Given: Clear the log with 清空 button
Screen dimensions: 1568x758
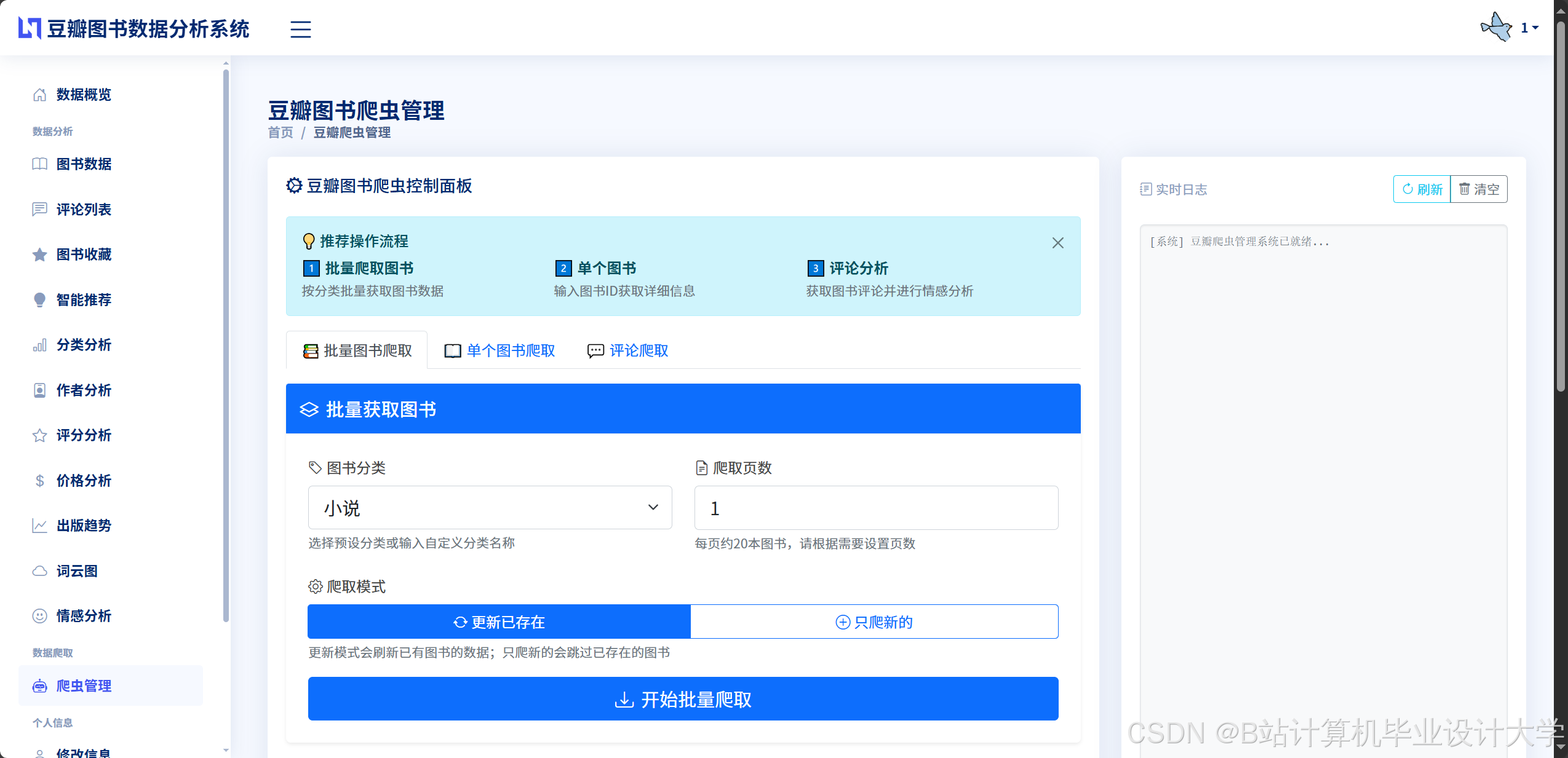Looking at the screenshot, I should point(1479,189).
